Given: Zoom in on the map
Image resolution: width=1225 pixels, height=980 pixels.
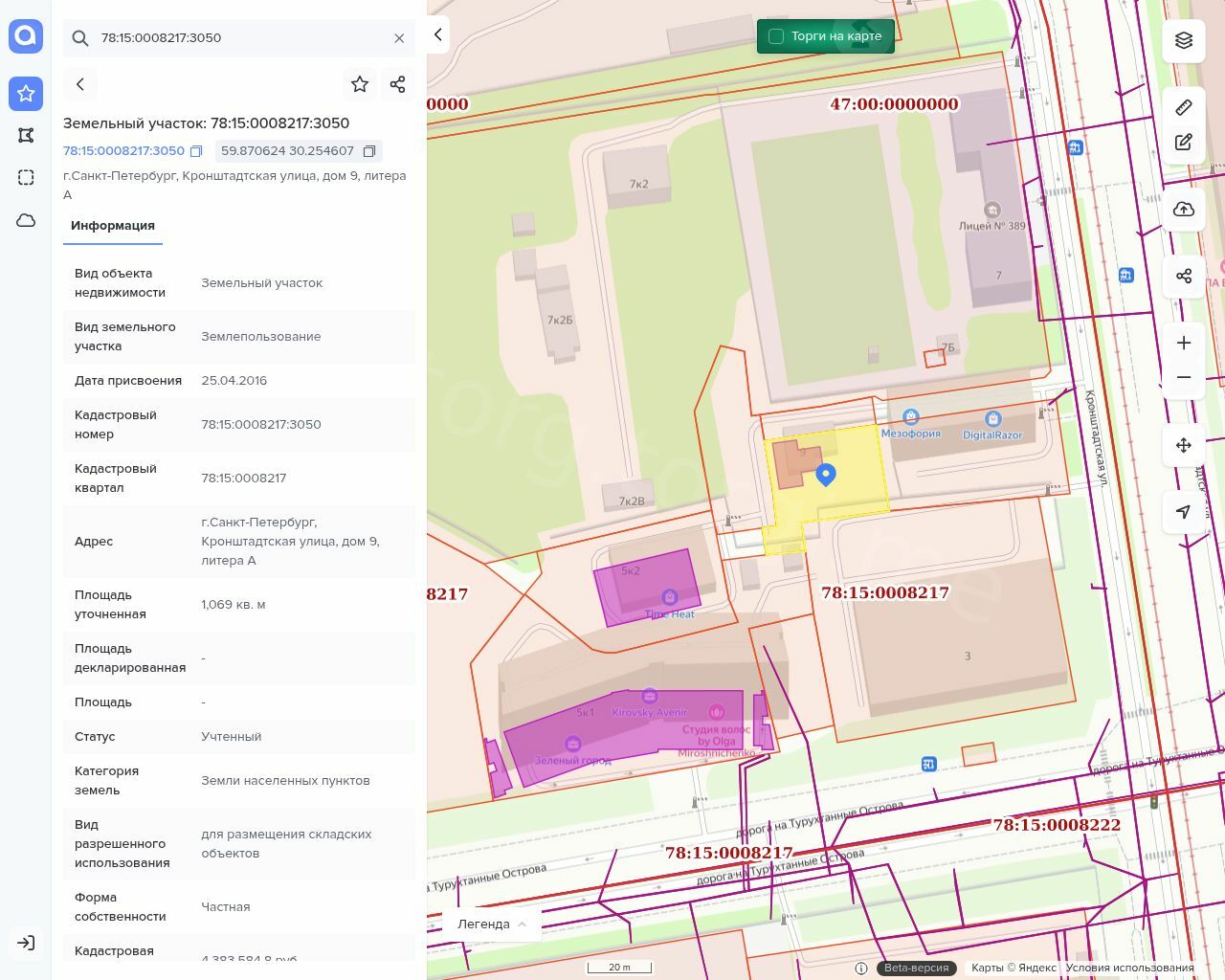Looking at the screenshot, I should pos(1184,343).
